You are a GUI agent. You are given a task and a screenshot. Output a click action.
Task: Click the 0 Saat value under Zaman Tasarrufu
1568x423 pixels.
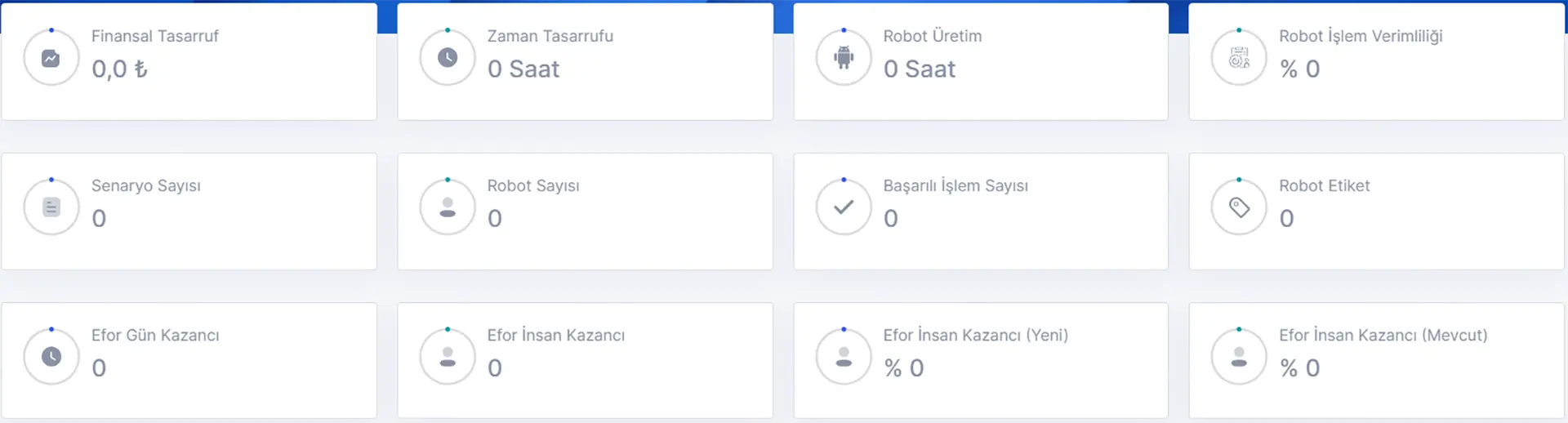tap(523, 69)
